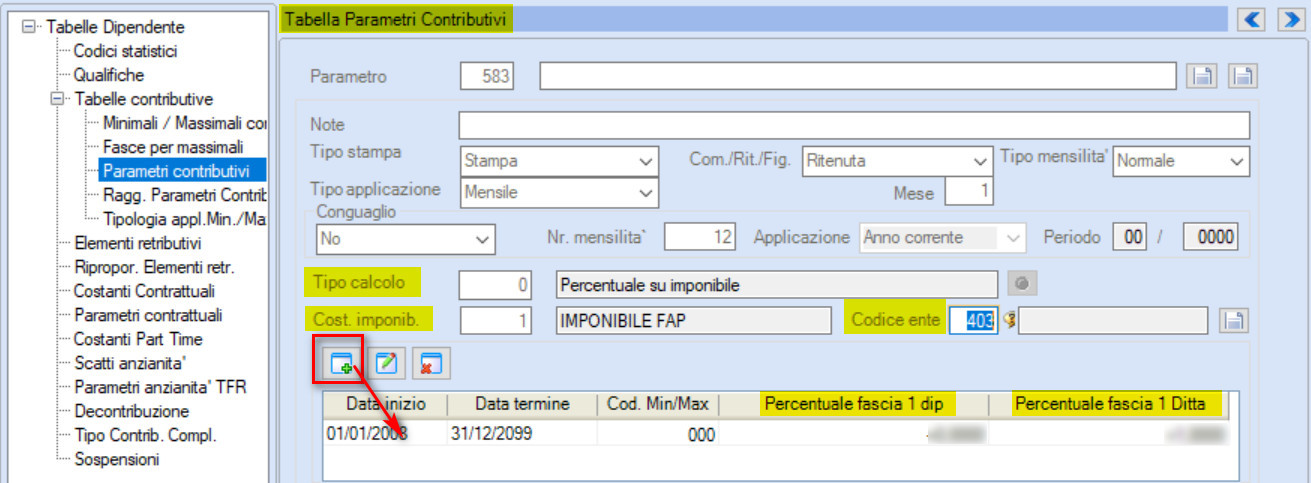Click the second document icon beside Parametro description
Image resolution: width=1311 pixels, height=483 pixels.
tap(1242, 77)
